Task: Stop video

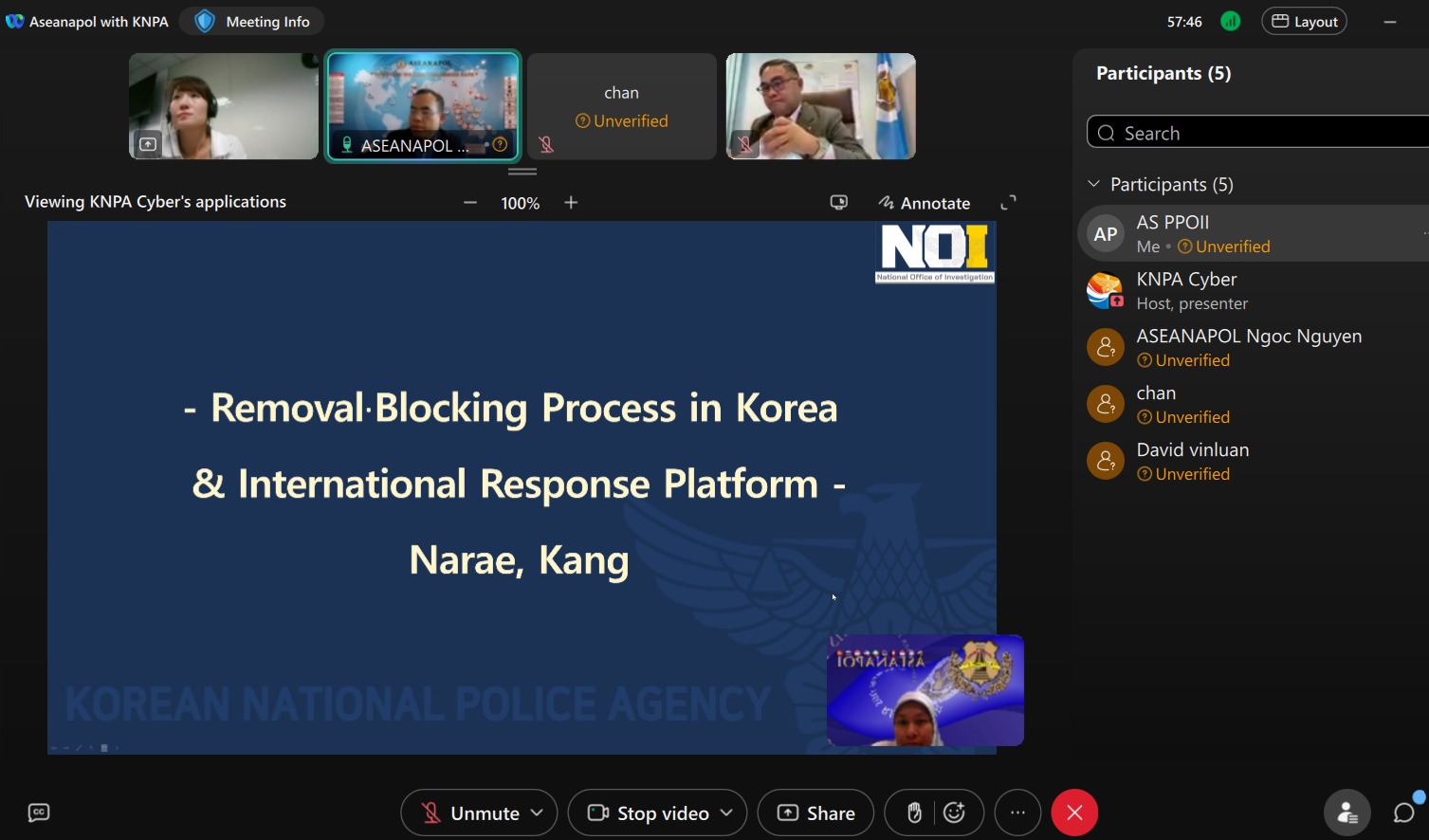Action: pyautogui.click(x=648, y=813)
